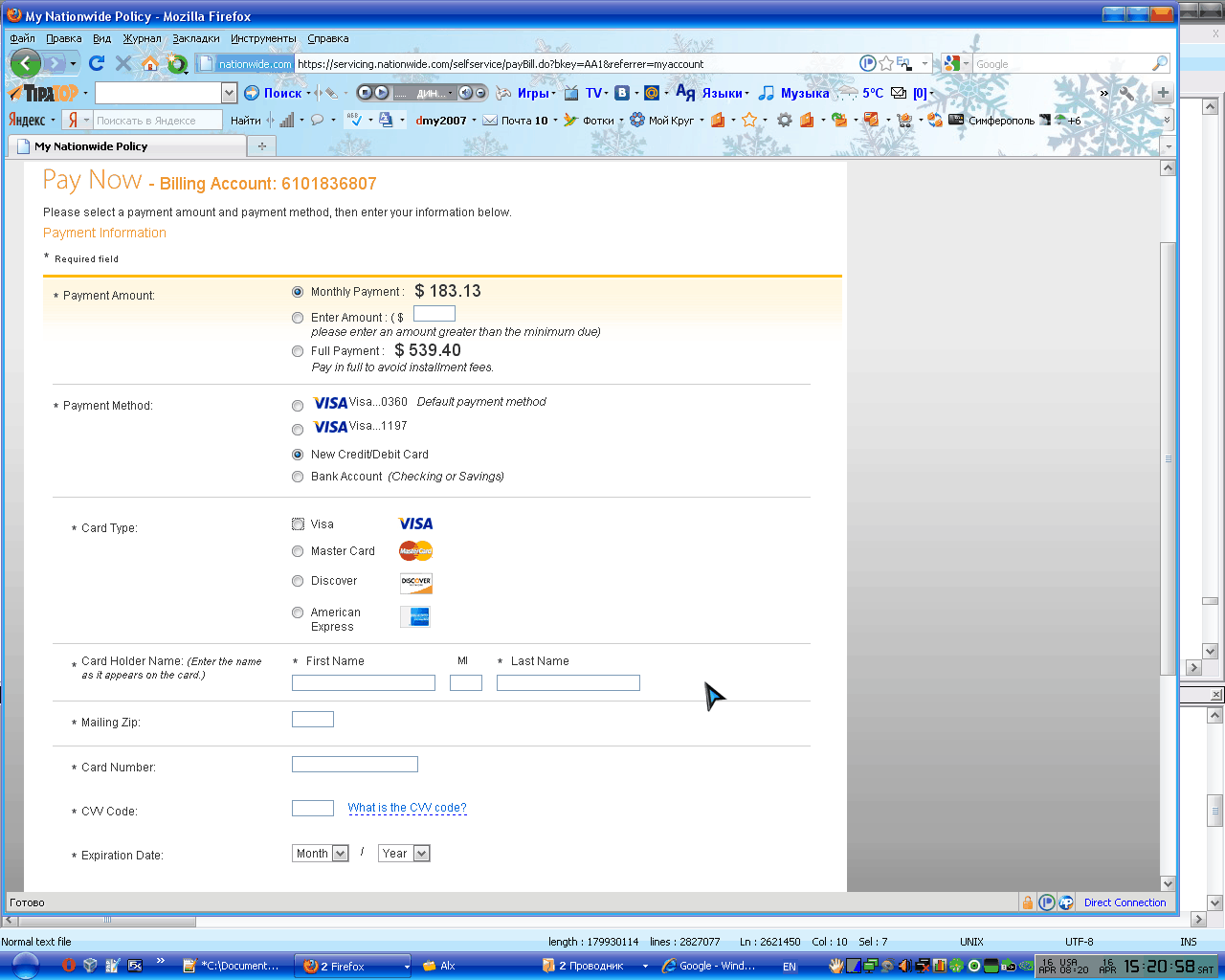The height and width of the screenshot is (980, 1225).
Task: Click the magnifier in the Google search box
Action: coord(1159,63)
